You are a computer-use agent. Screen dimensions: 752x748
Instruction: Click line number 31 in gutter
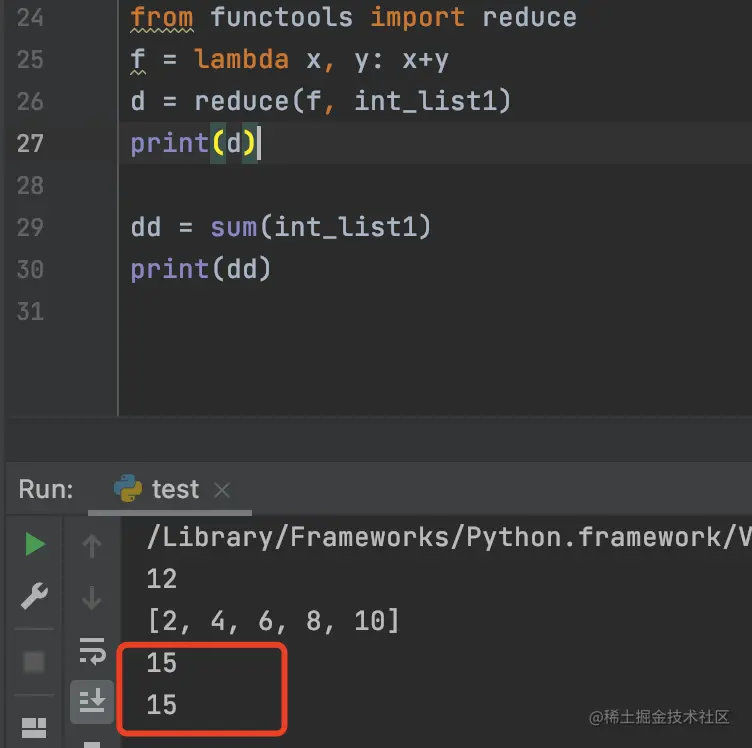coord(30,312)
